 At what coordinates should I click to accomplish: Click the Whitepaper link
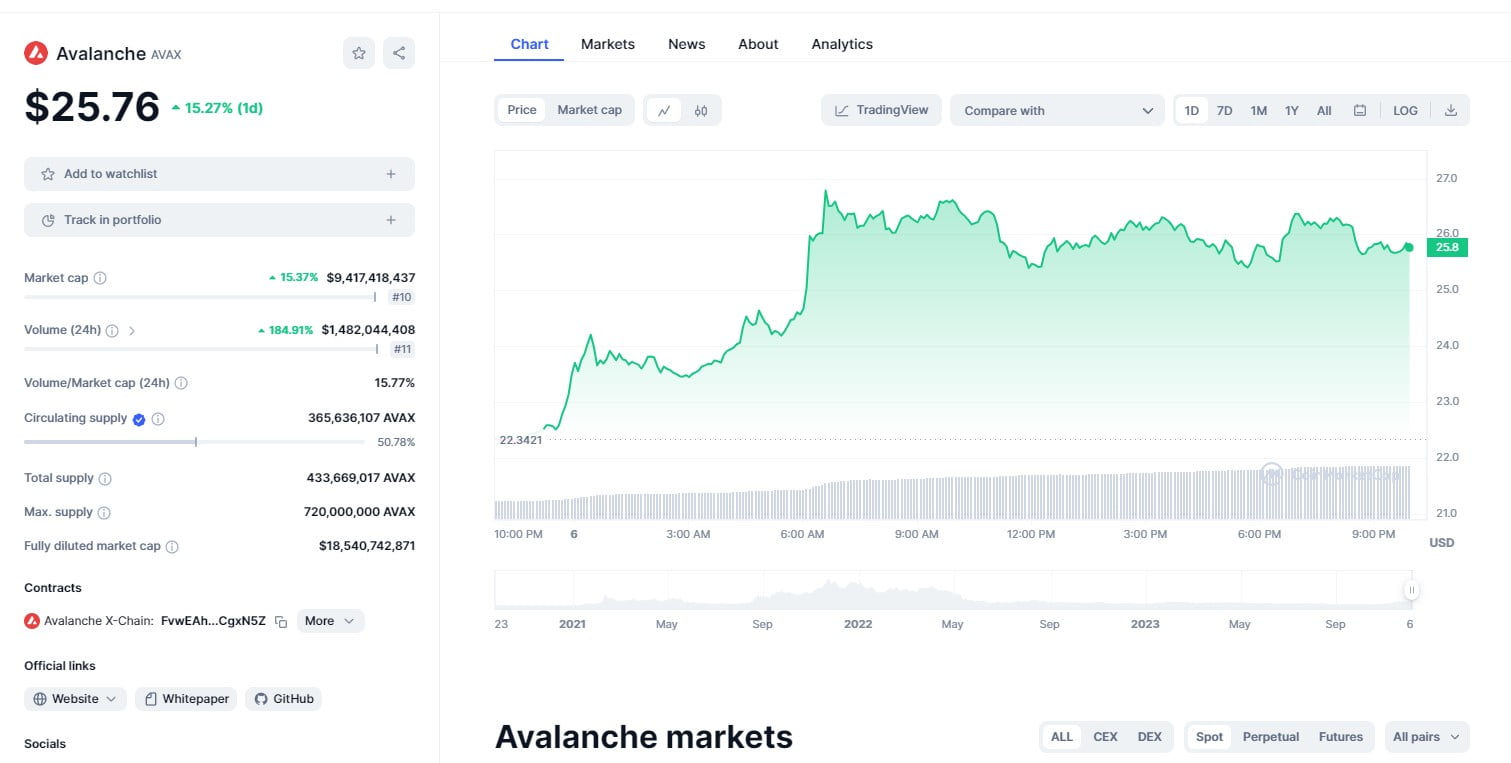pyautogui.click(x=186, y=699)
